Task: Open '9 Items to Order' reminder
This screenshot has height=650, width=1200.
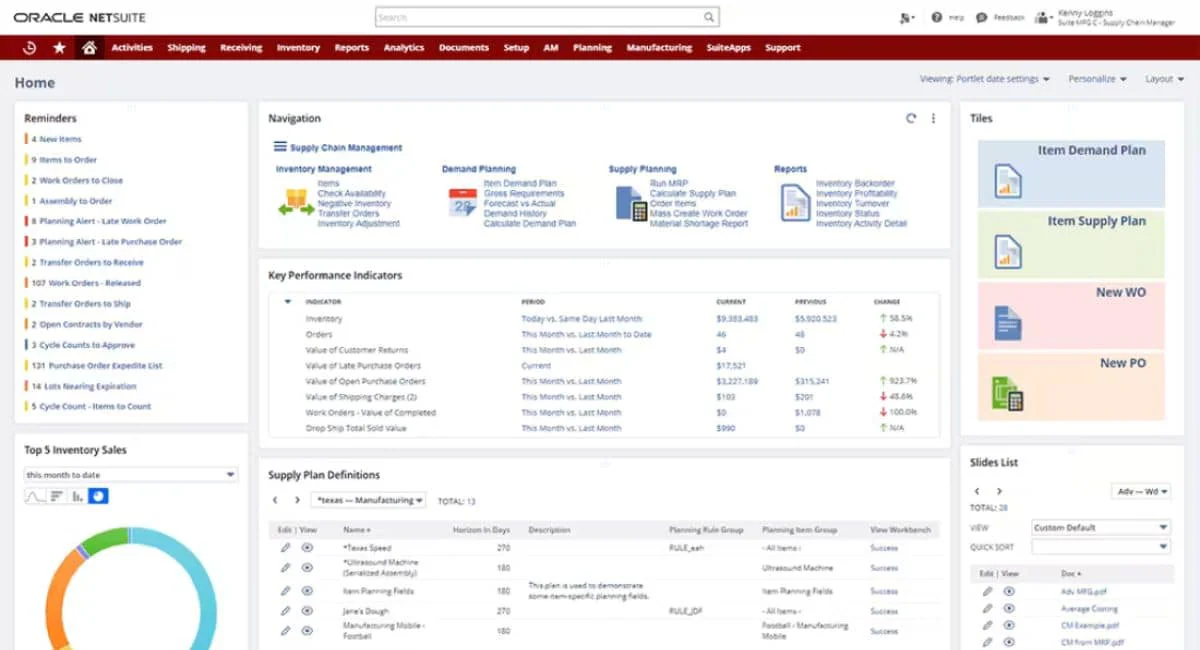Action: [x=64, y=160]
